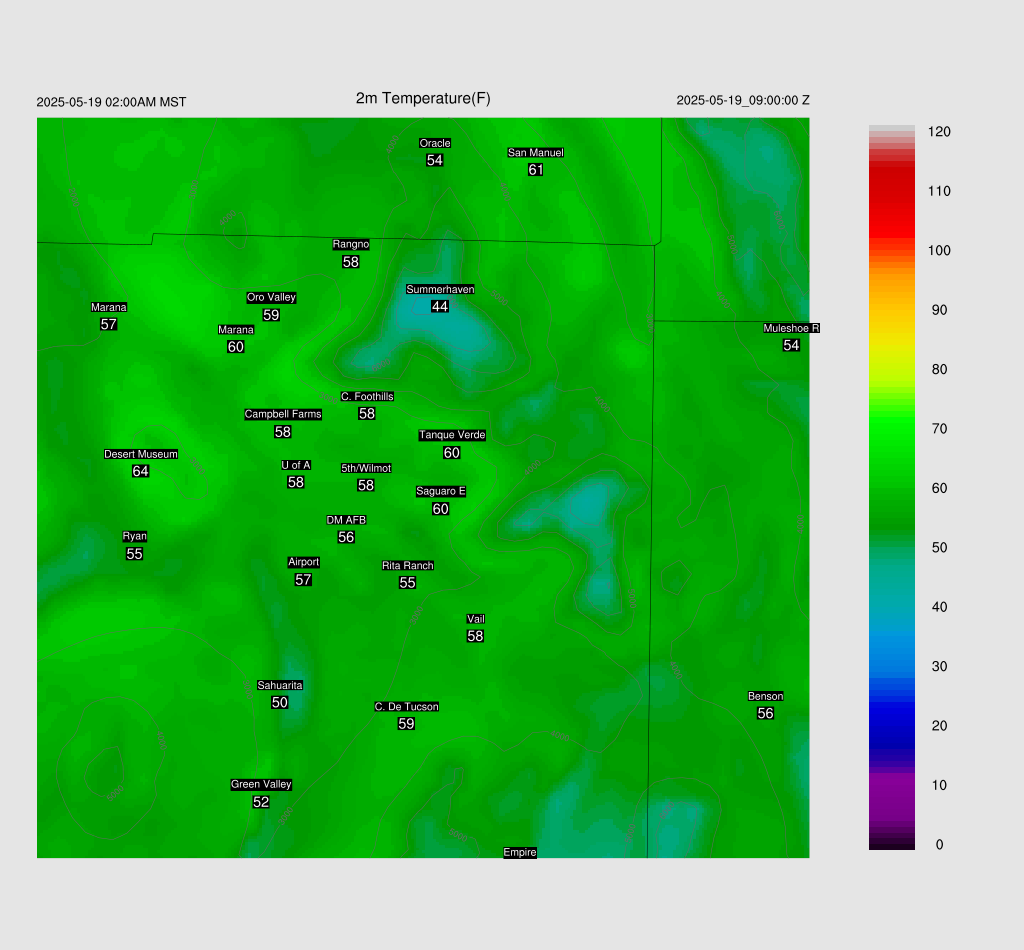This screenshot has width=1024, height=950.
Task: Click the DM AFB station label
Action: tap(346, 520)
